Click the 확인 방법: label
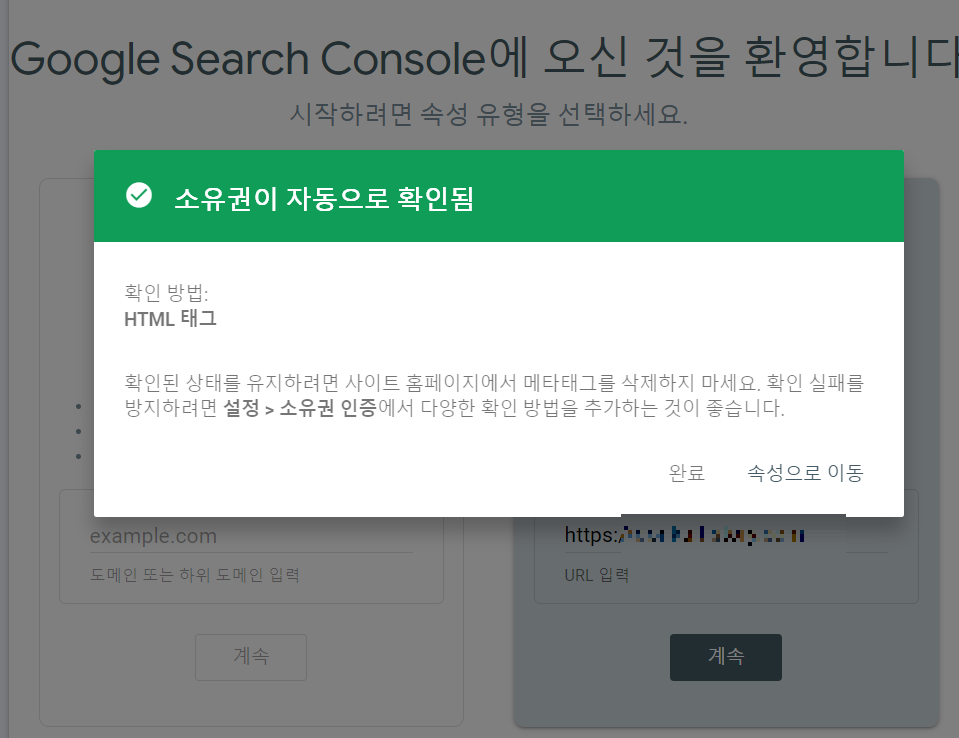 click(x=166, y=292)
